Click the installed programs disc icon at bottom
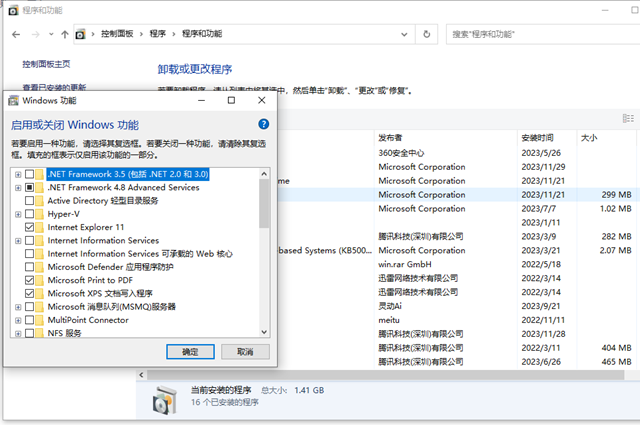Screen dimensions: 640x425 165,400
